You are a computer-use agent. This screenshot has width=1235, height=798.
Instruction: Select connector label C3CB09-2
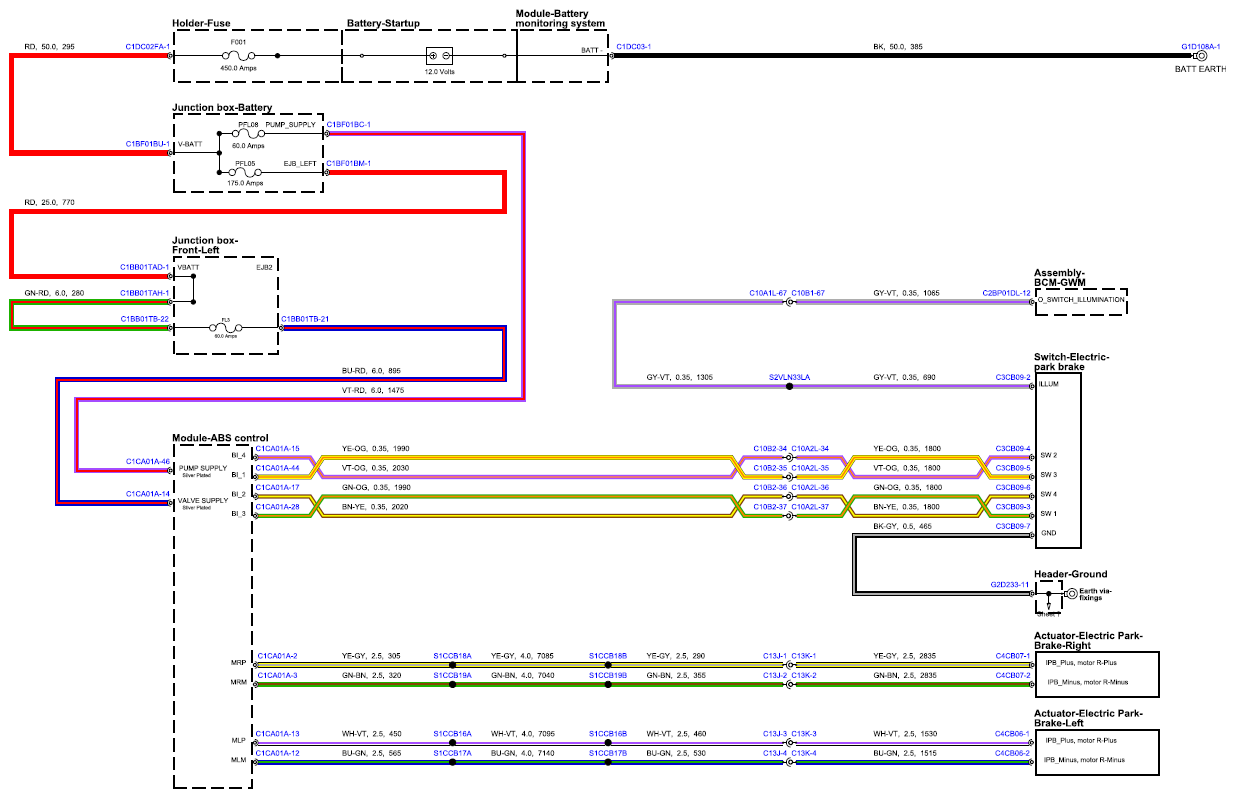tap(1013, 377)
